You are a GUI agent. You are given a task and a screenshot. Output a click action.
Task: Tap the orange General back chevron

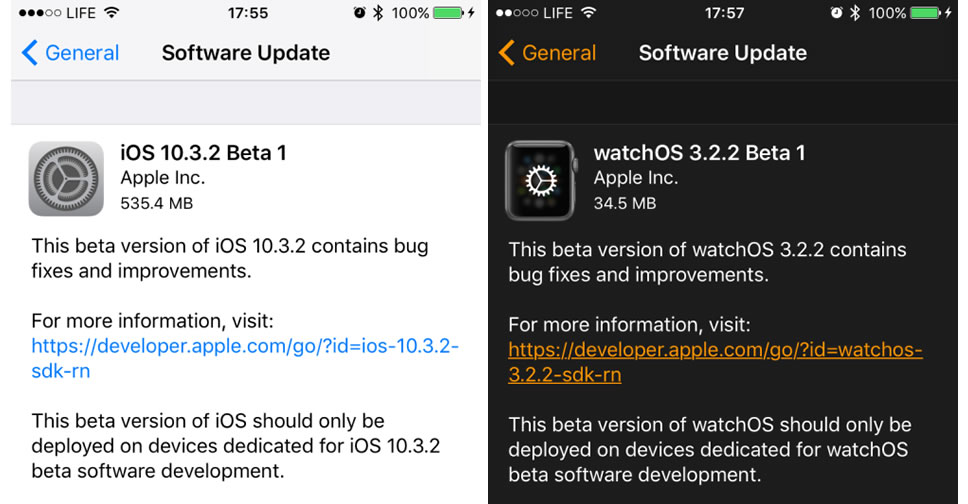507,53
